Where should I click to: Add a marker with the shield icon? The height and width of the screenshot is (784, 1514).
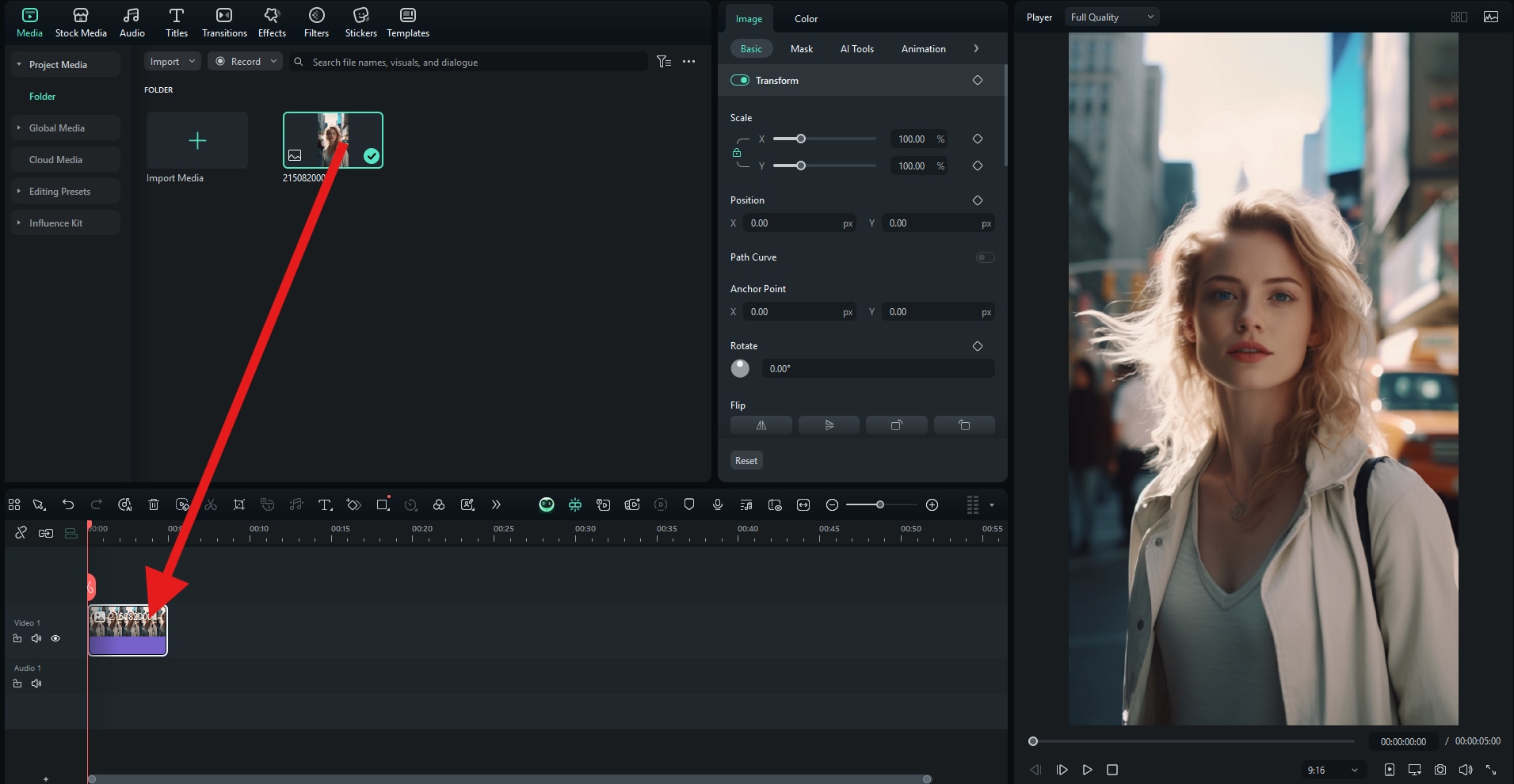pos(689,504)
